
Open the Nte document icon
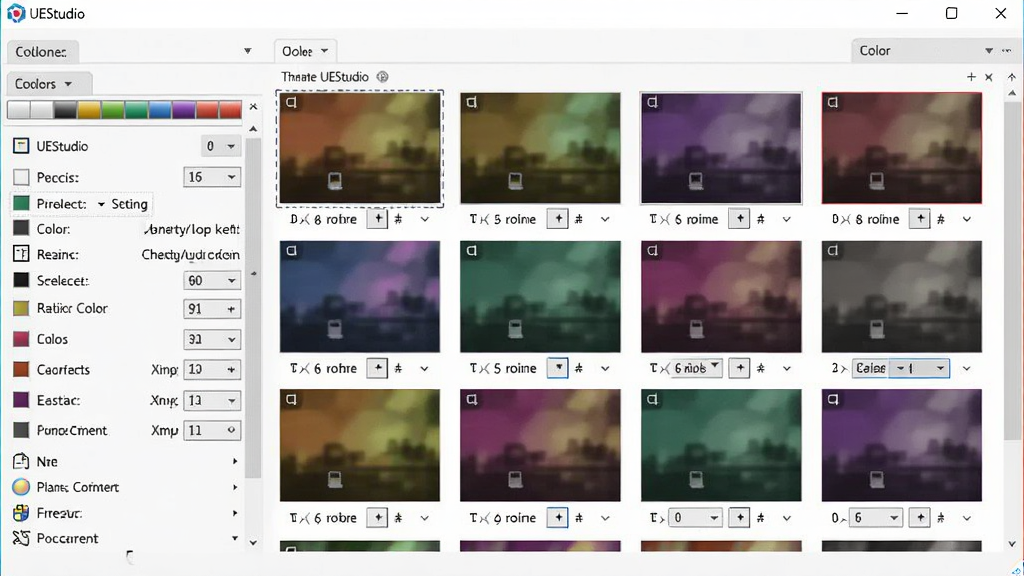click(21, 461)
